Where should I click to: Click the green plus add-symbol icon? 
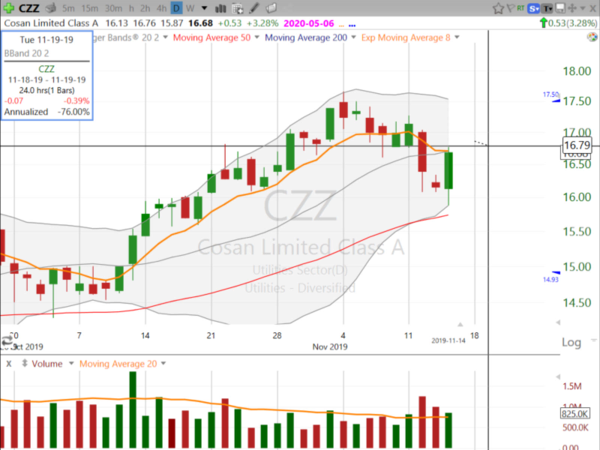coord(9,8)
